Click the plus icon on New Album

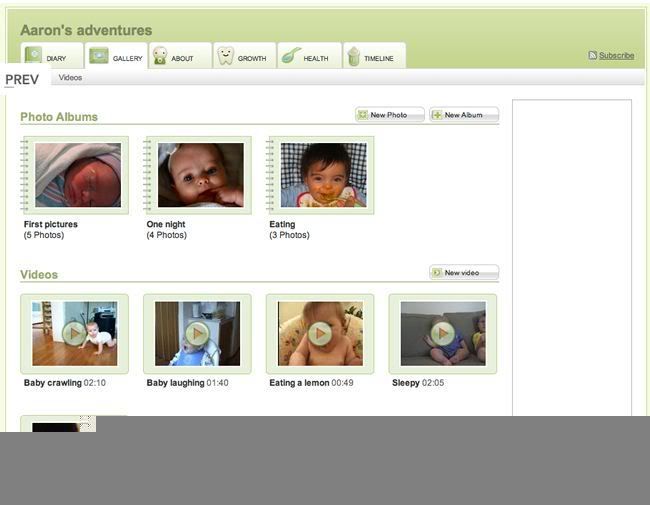[437, 115]
